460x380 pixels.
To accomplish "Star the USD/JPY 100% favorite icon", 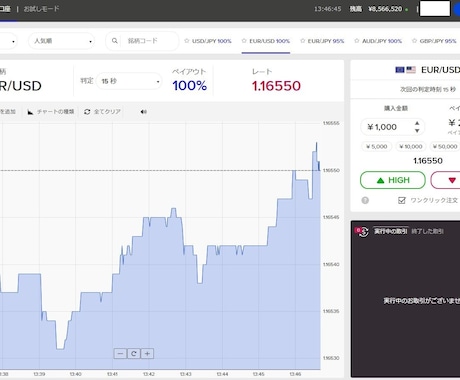I will click(187, 41).
